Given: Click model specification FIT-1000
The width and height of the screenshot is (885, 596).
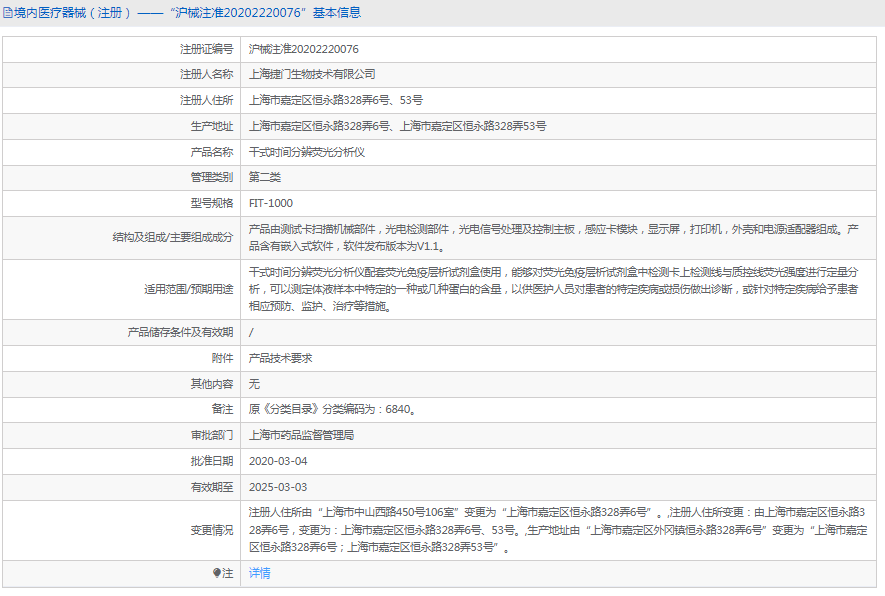Looking at the screenshot, I should coord(271,203).
